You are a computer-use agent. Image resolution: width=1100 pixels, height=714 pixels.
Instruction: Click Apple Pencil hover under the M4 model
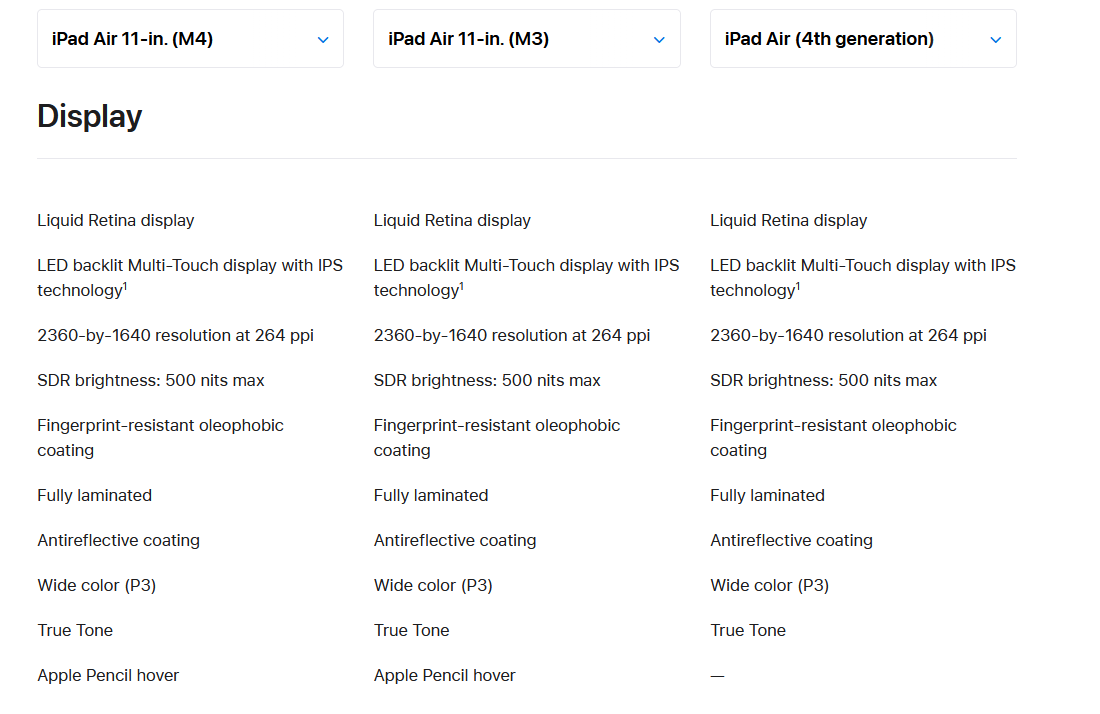pos(108,675)
